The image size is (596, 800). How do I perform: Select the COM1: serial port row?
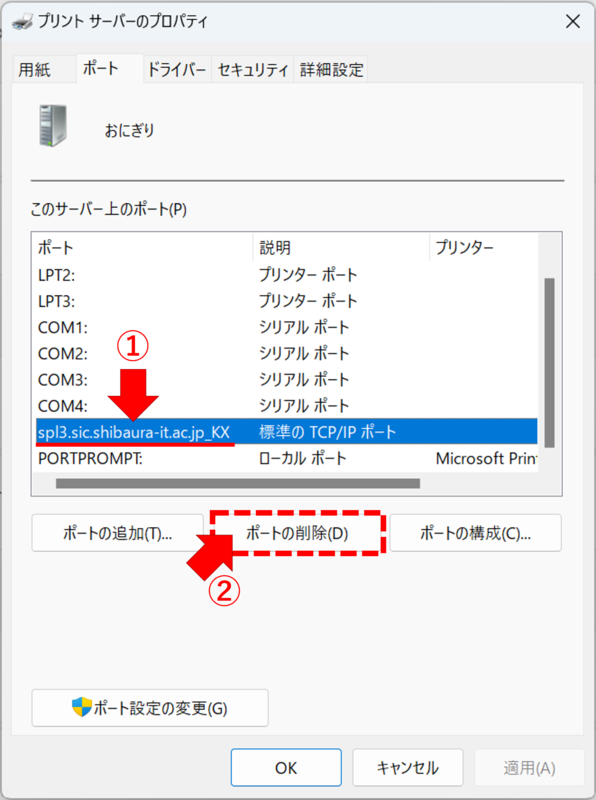[x=286, y=328]
